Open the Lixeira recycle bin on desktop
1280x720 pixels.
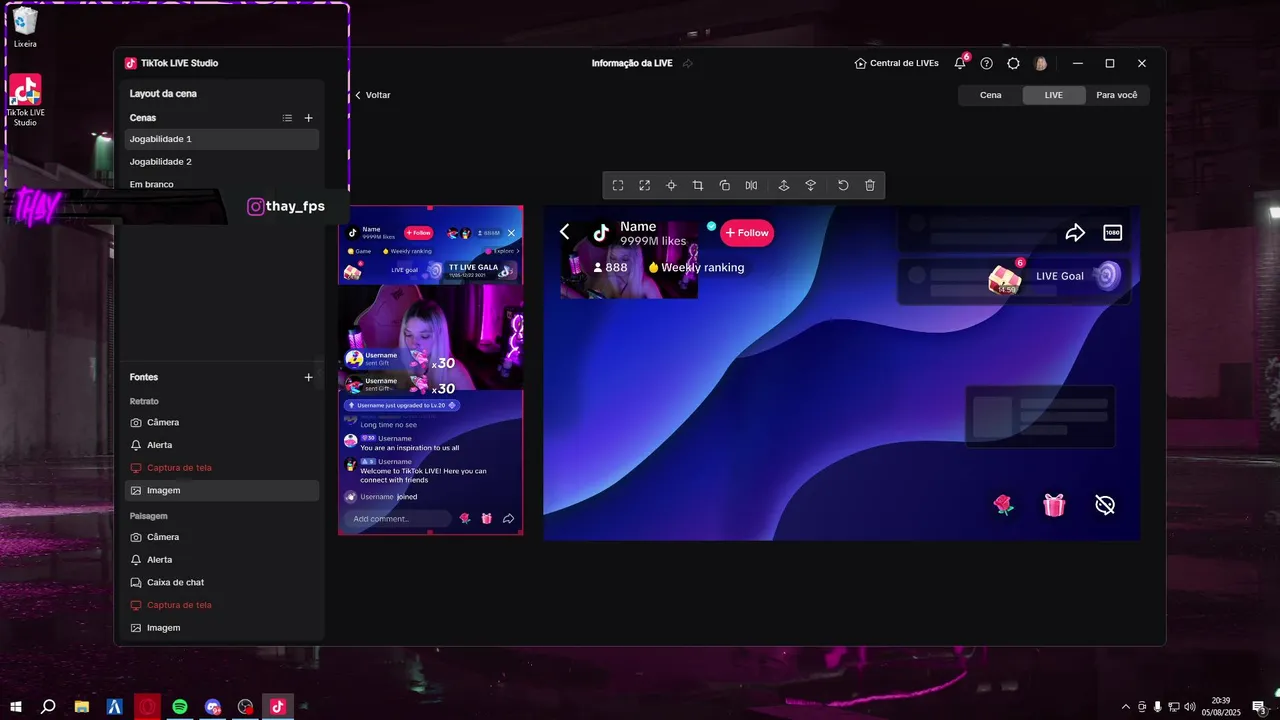25,27
